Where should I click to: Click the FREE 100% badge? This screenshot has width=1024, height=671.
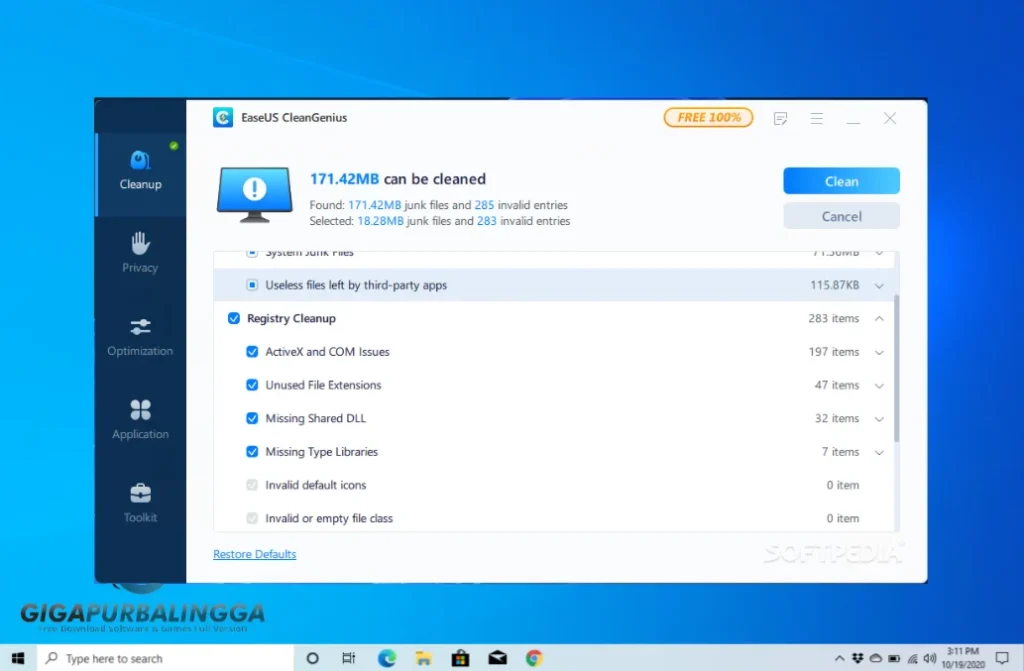708,117
